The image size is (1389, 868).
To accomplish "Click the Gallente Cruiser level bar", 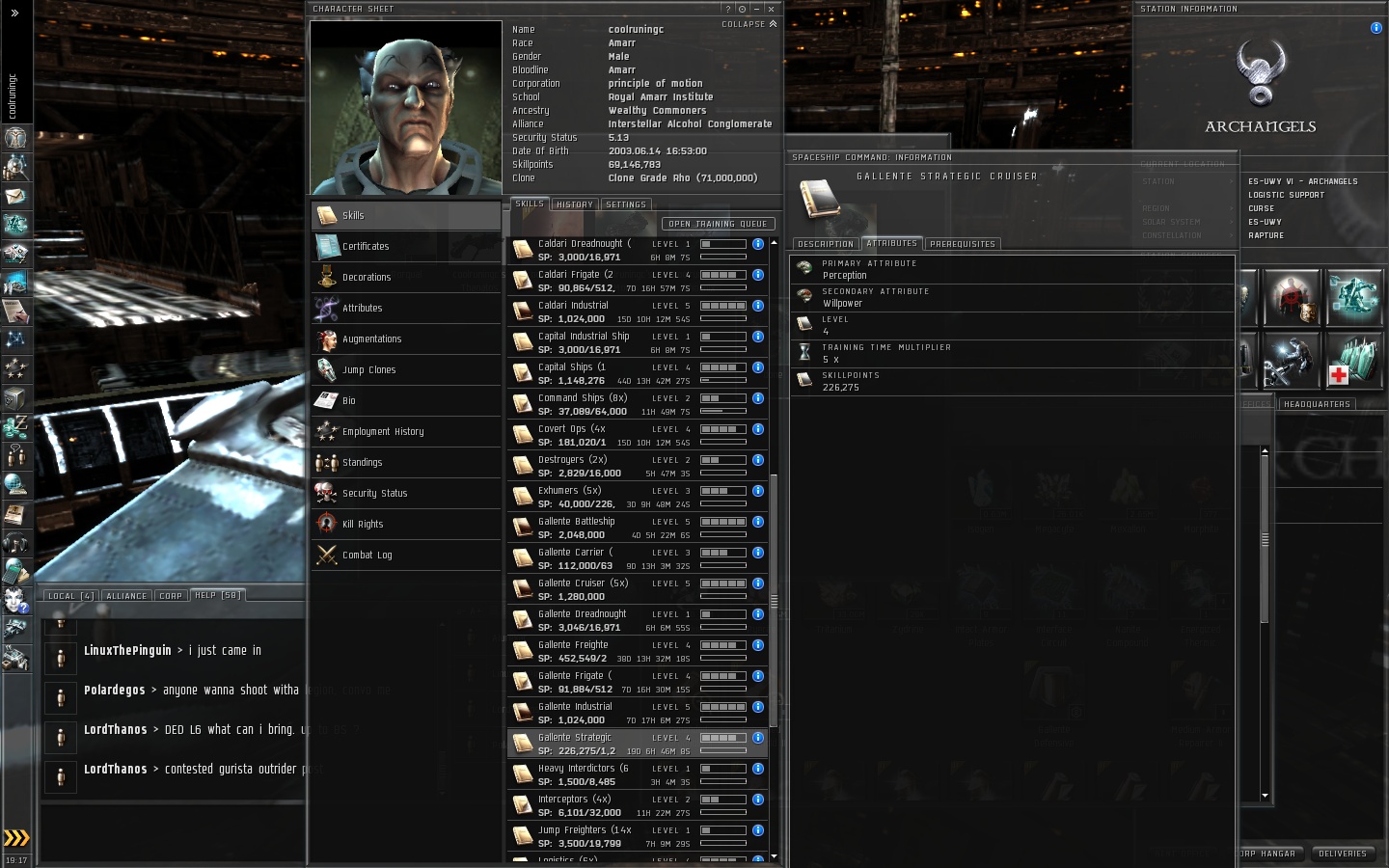I will 722,583.
